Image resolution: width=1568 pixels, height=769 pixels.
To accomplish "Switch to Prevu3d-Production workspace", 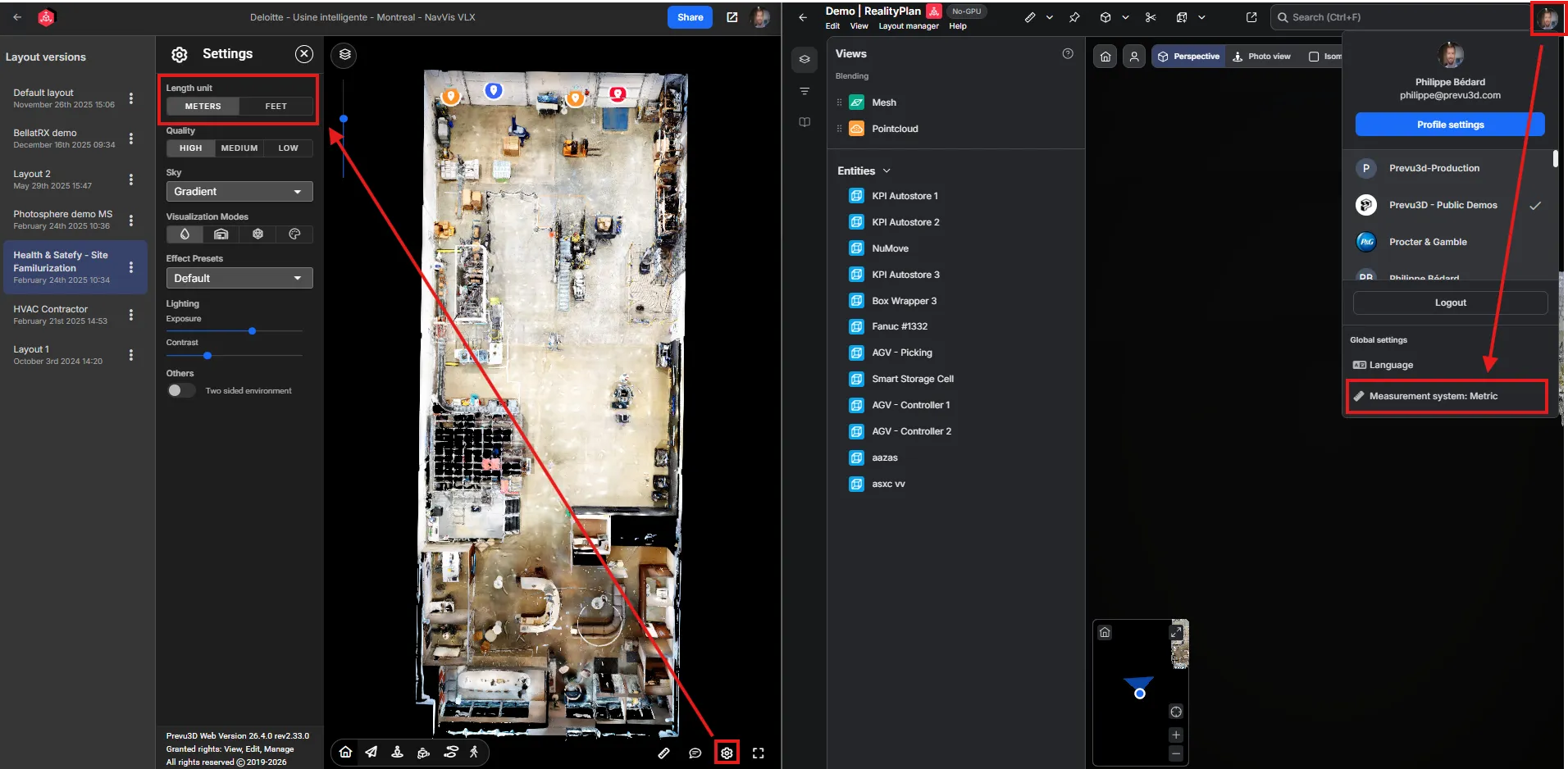I will (1450, 168).
